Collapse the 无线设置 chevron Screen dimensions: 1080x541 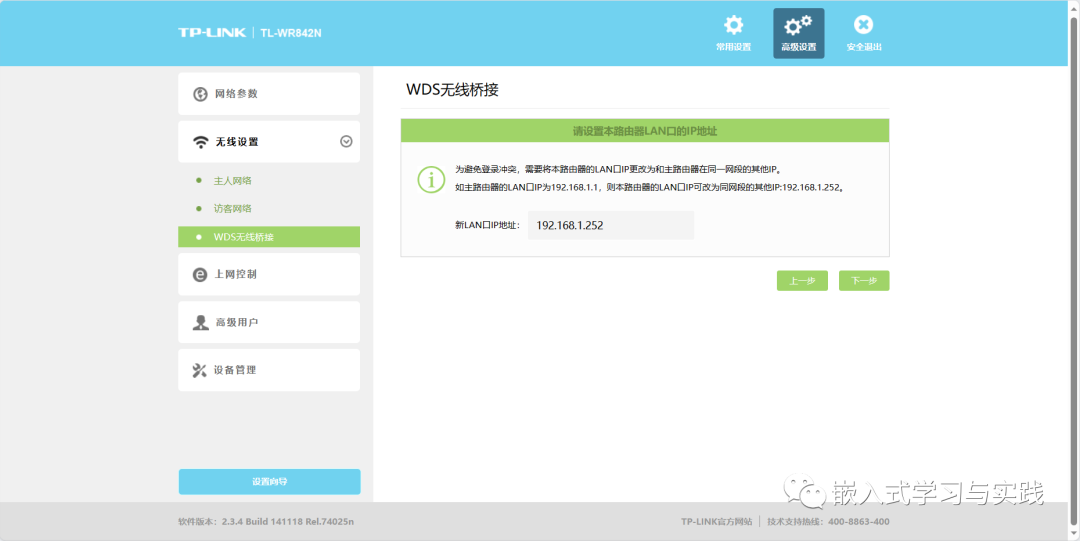coord(346,141)
